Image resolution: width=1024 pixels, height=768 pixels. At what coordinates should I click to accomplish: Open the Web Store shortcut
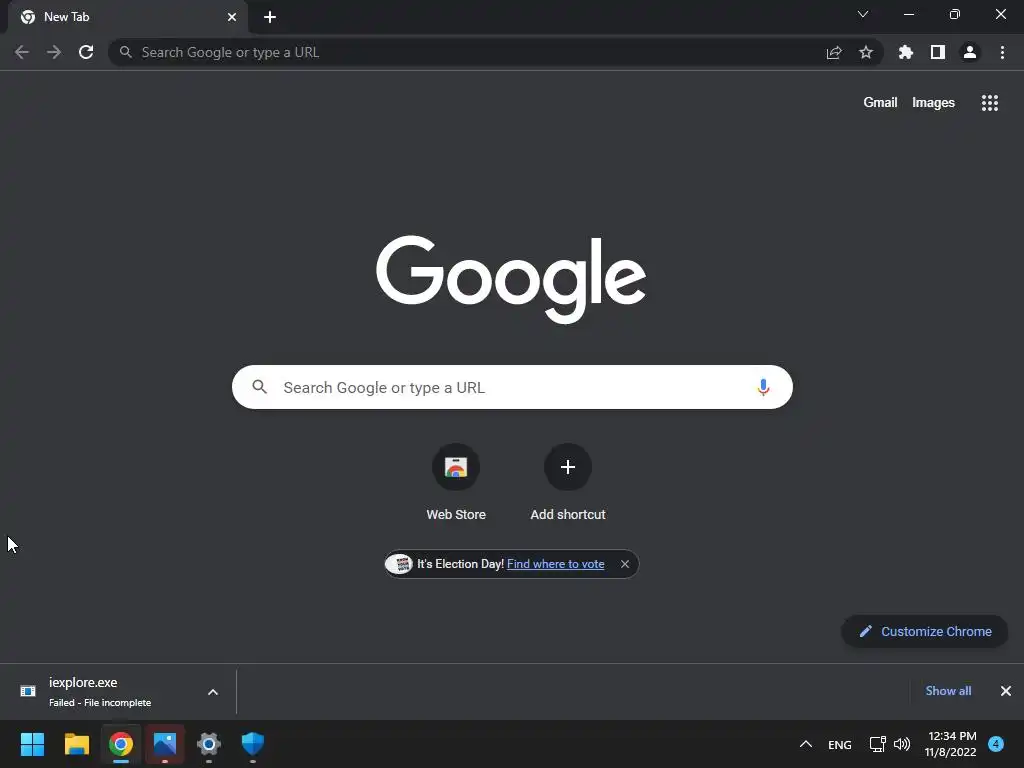tap(456, 482)
